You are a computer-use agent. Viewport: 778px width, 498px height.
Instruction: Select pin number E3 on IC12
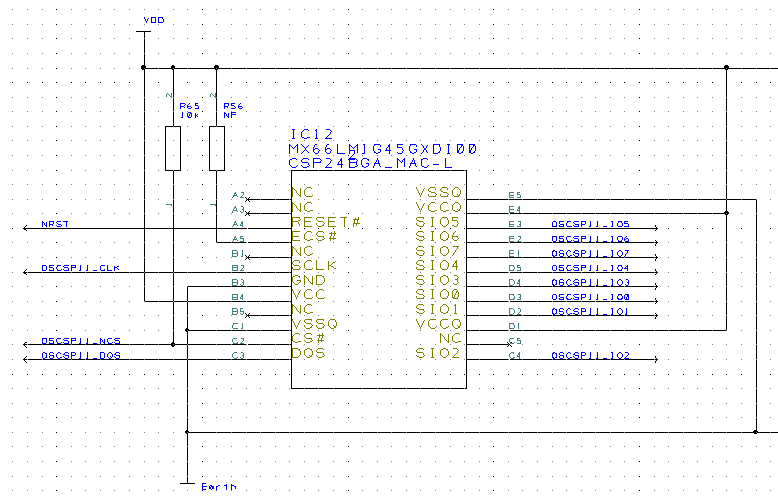pos(515,224)
